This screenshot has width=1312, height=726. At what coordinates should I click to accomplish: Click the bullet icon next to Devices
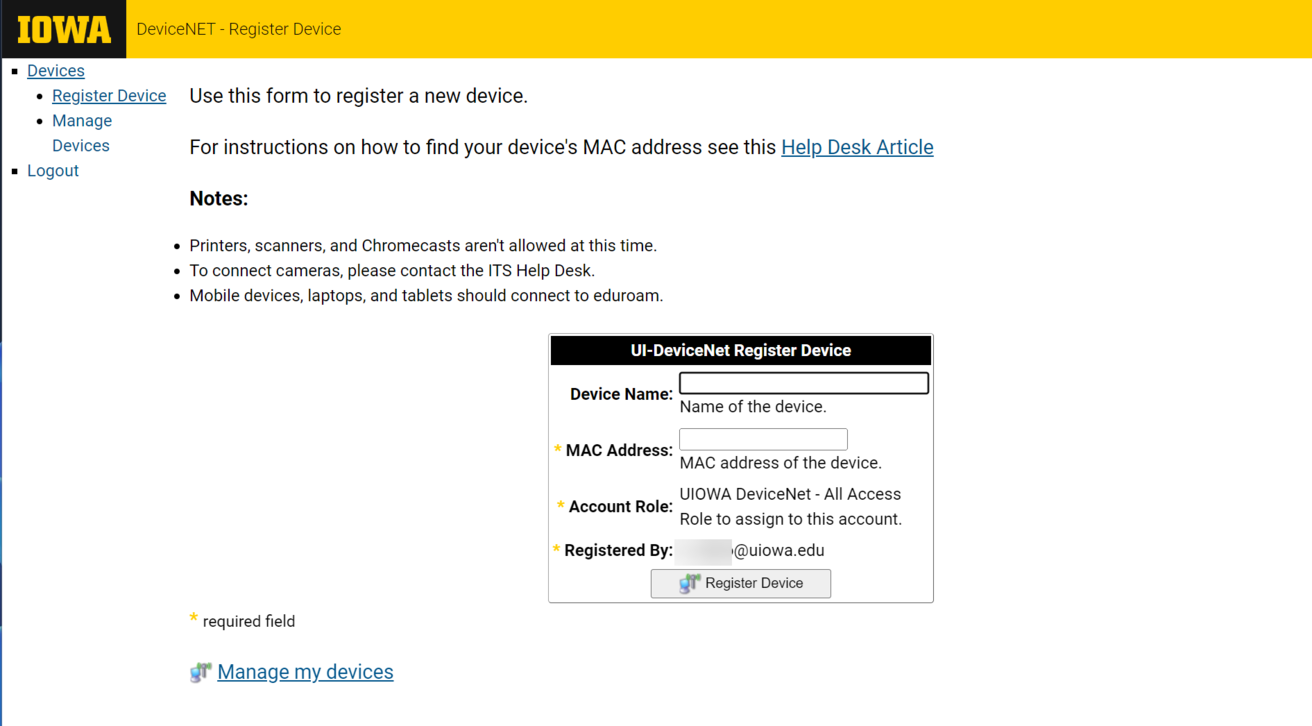click(14, 70)
